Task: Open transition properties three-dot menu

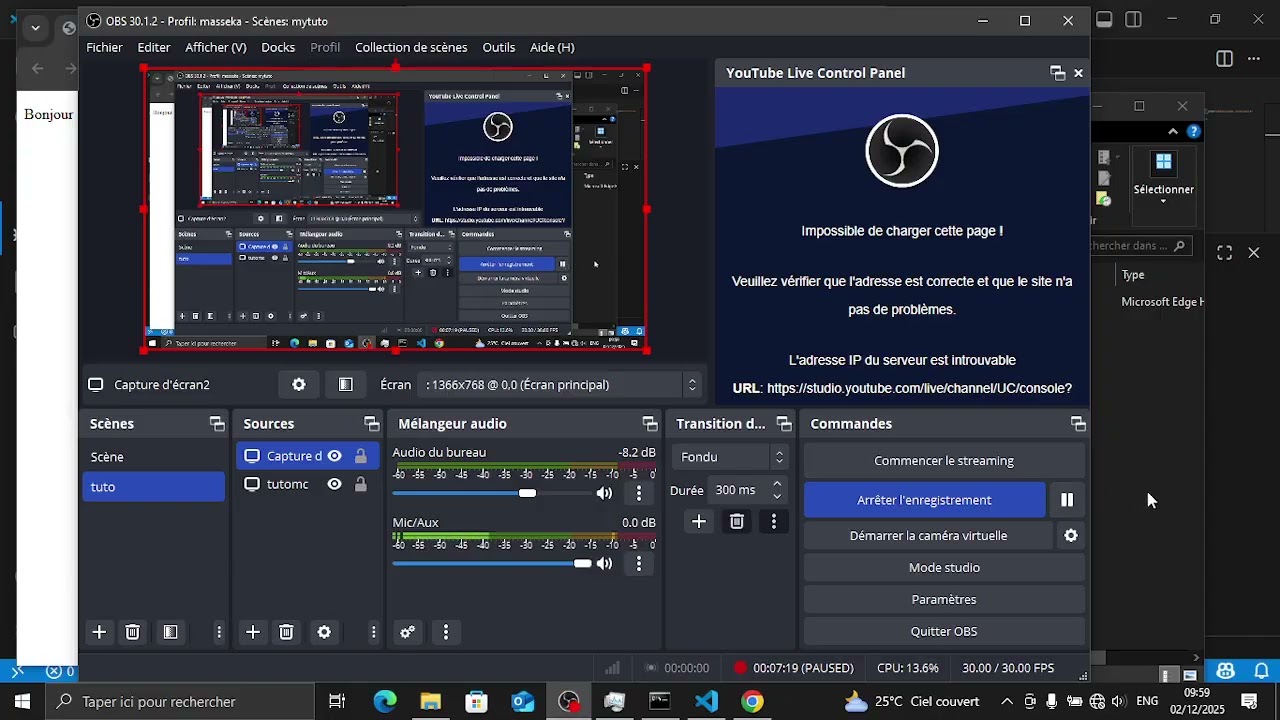Action: tap(773, 521)
